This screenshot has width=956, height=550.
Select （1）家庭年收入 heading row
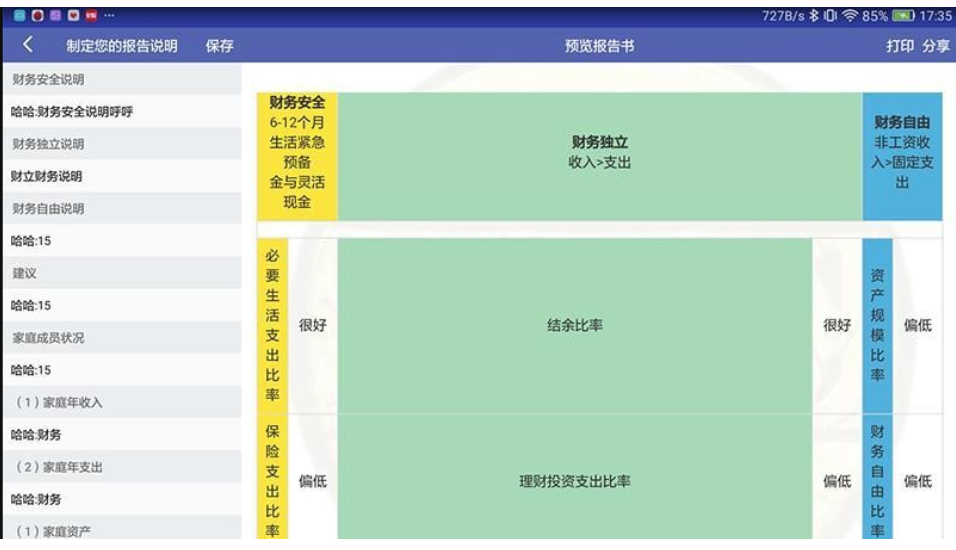point(122,402)
